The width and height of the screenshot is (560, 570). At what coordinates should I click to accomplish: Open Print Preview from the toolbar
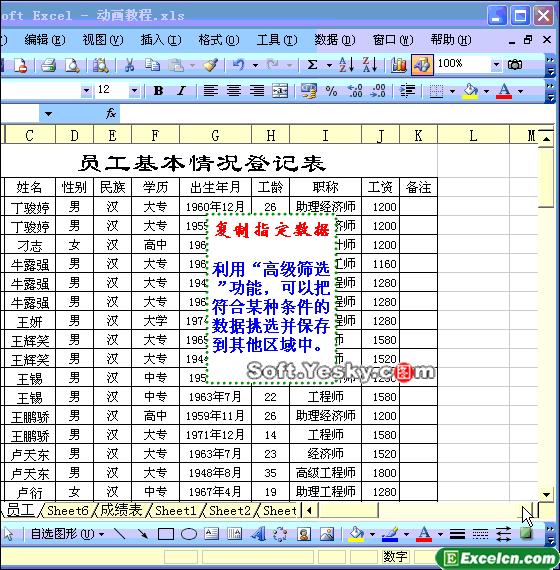(x=72, y=65)
